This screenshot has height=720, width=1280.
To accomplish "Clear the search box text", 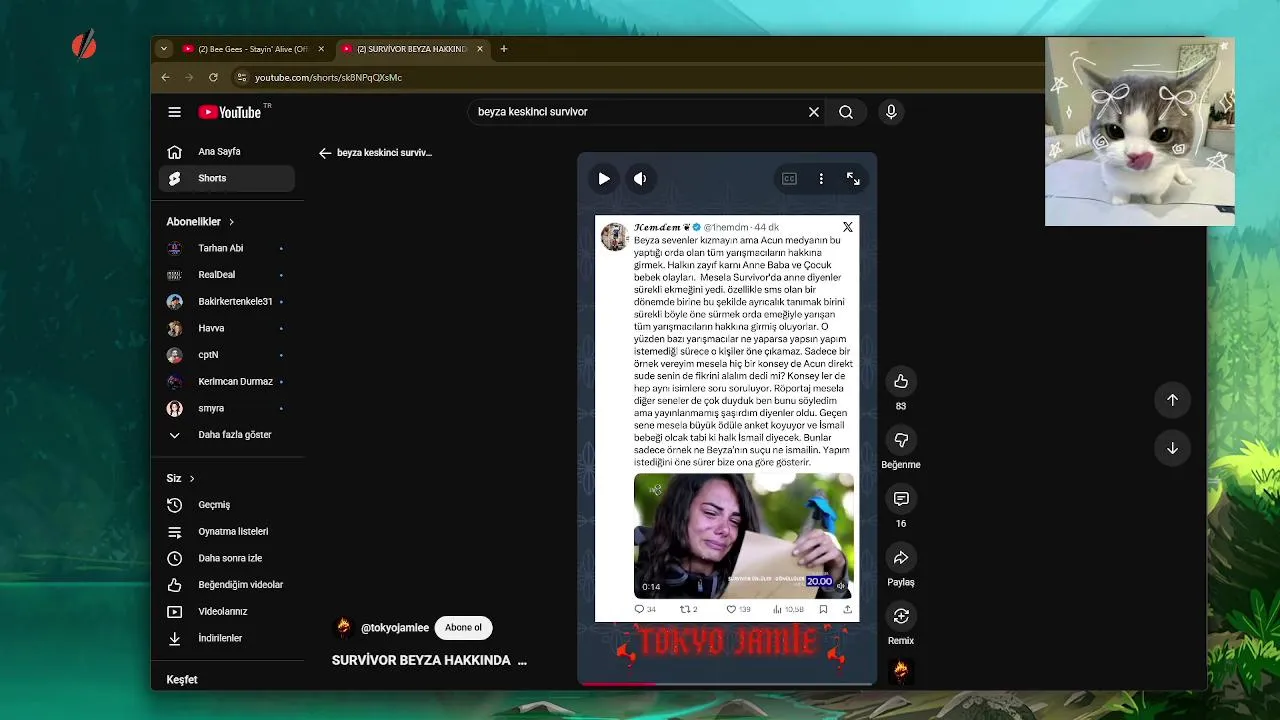I will point(814,112).
